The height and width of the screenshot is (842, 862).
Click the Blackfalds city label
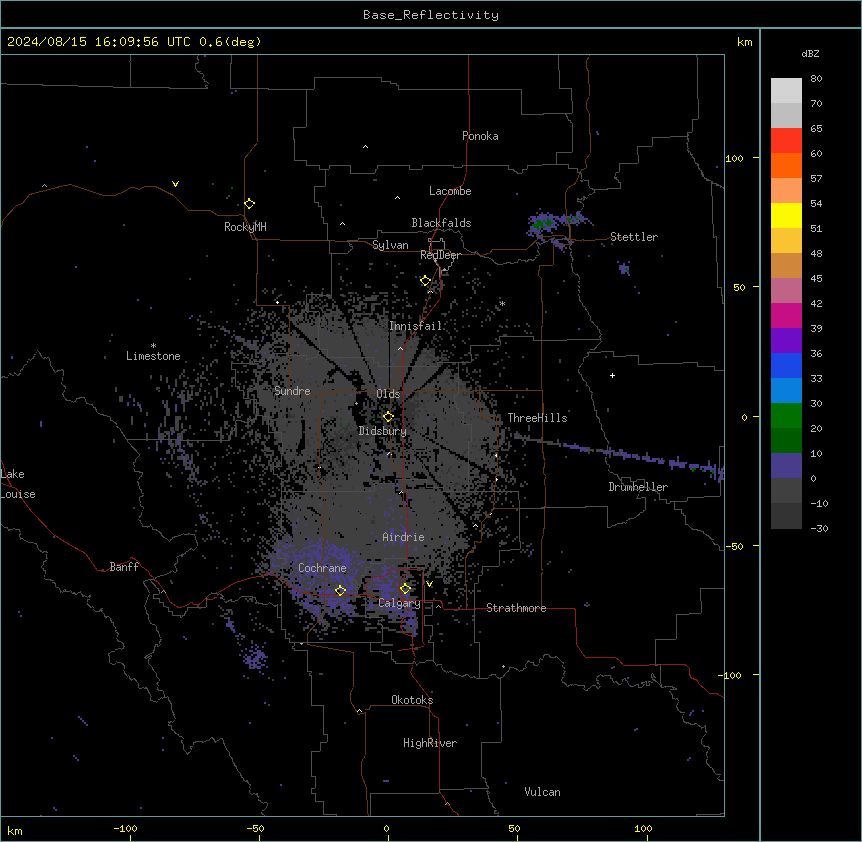pyautogui.click(x=441, y=223)
